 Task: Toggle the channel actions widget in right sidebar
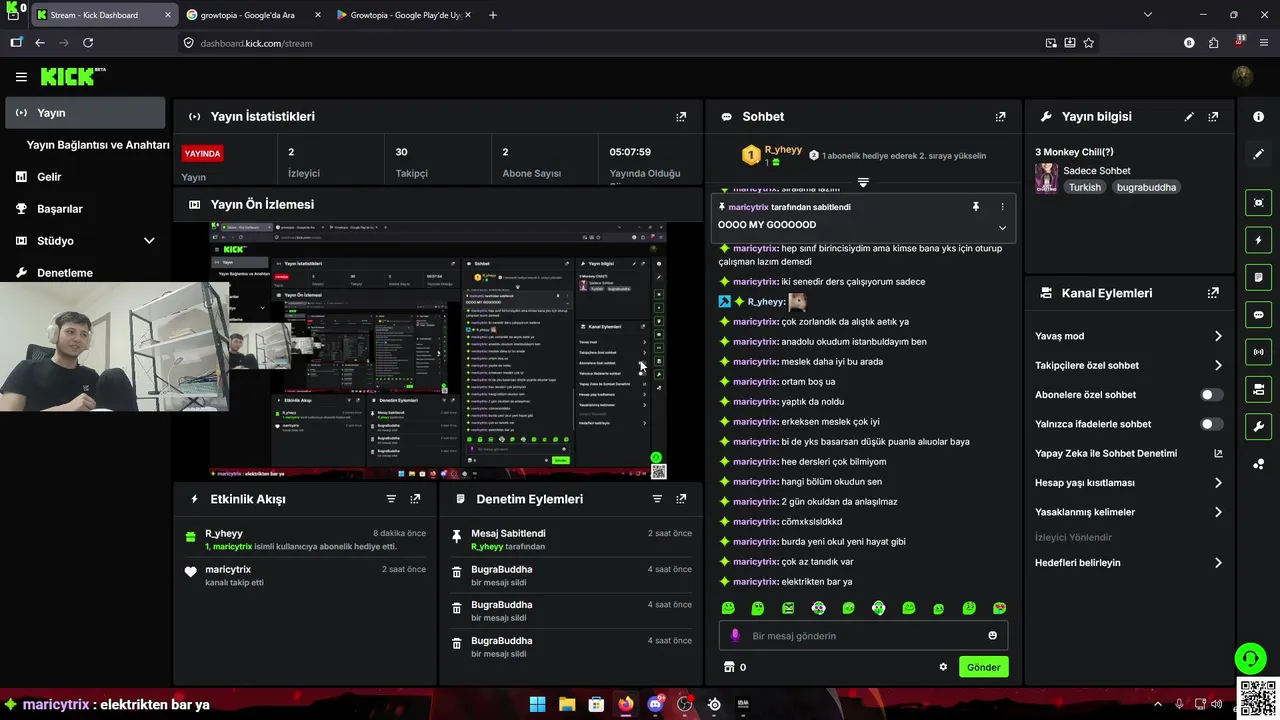[1258, 389]
